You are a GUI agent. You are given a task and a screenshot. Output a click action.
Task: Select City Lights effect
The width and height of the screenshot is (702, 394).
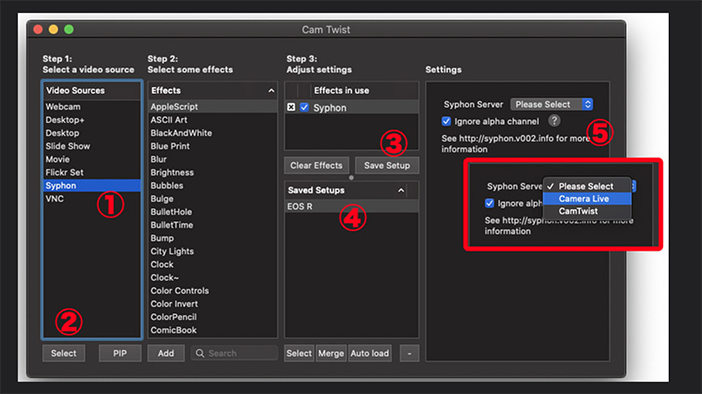click(x=213, y=251)
